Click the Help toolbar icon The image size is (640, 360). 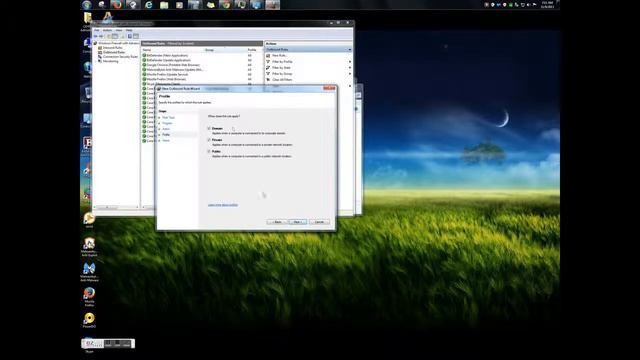click(130, 36)
